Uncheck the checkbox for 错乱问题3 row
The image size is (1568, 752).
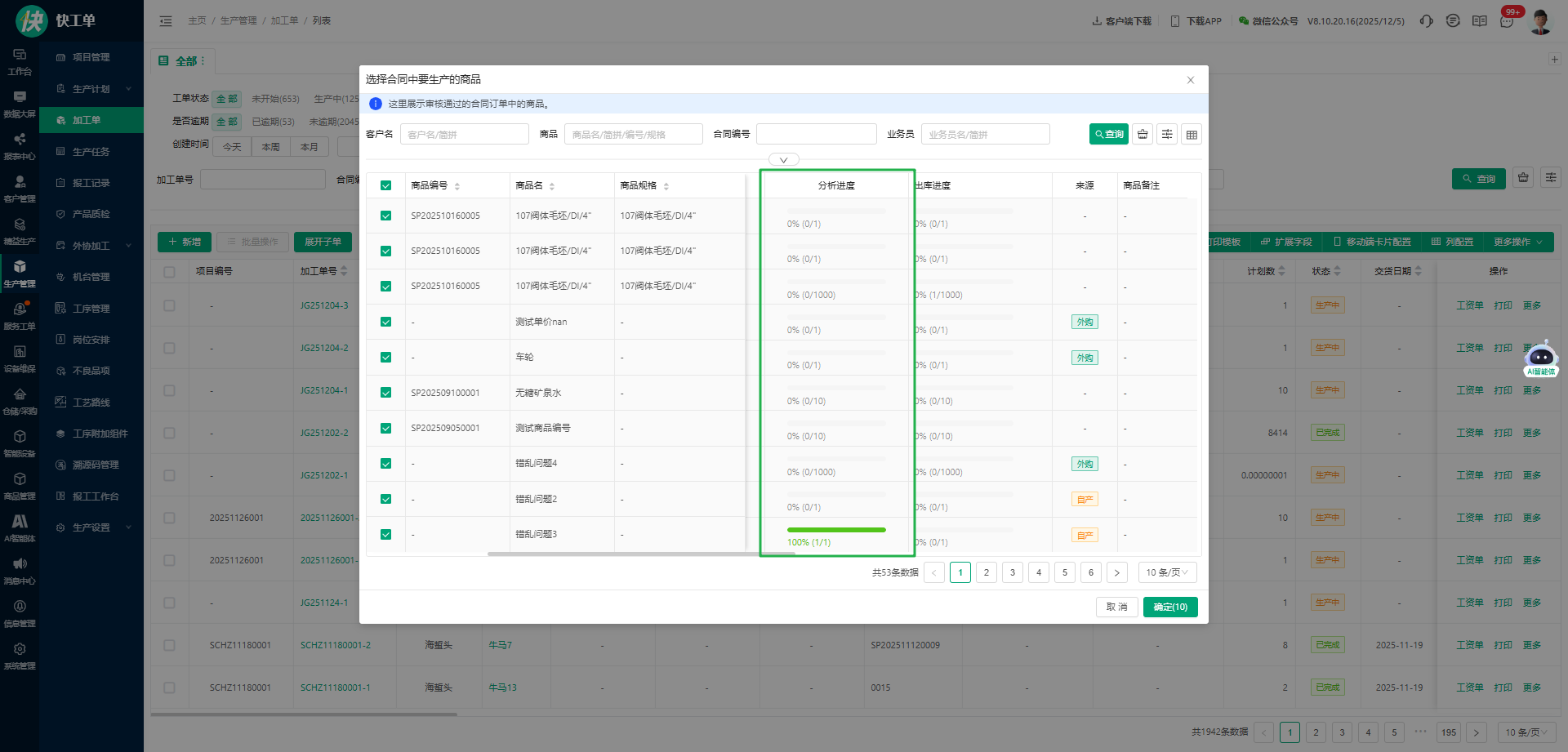coord(385,535)
